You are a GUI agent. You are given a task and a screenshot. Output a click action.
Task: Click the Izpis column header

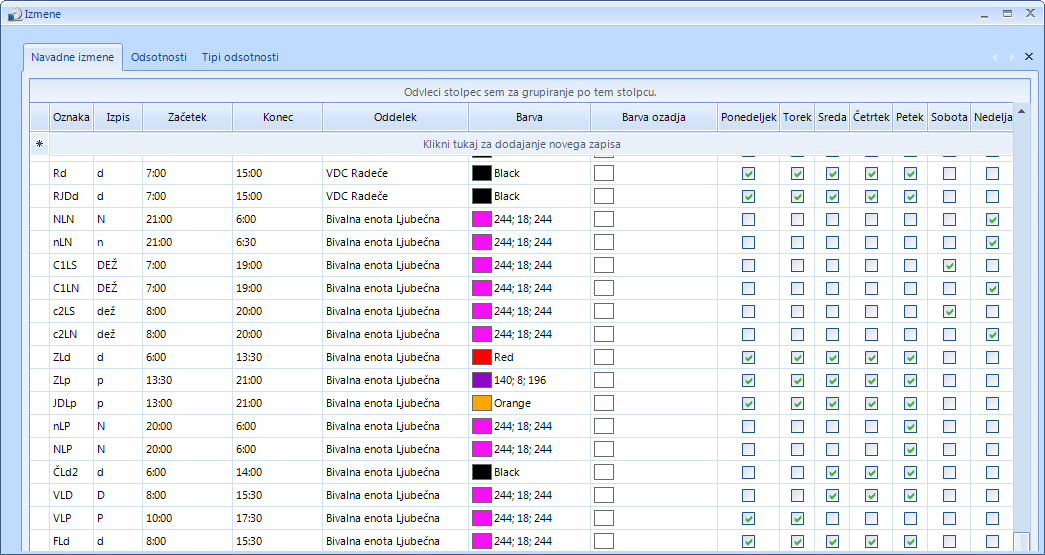pos(118,117)
